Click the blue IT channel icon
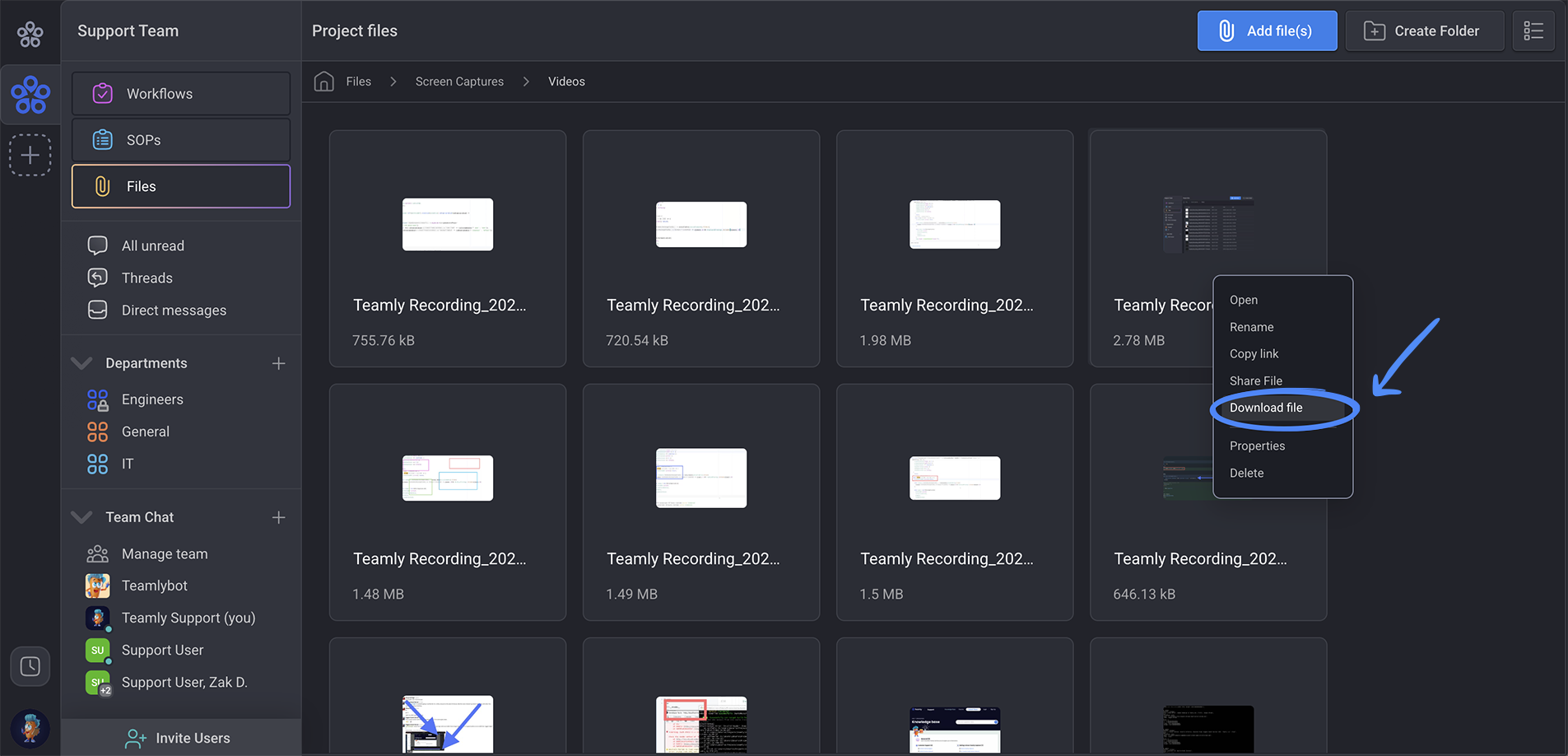 click(98, 464)
